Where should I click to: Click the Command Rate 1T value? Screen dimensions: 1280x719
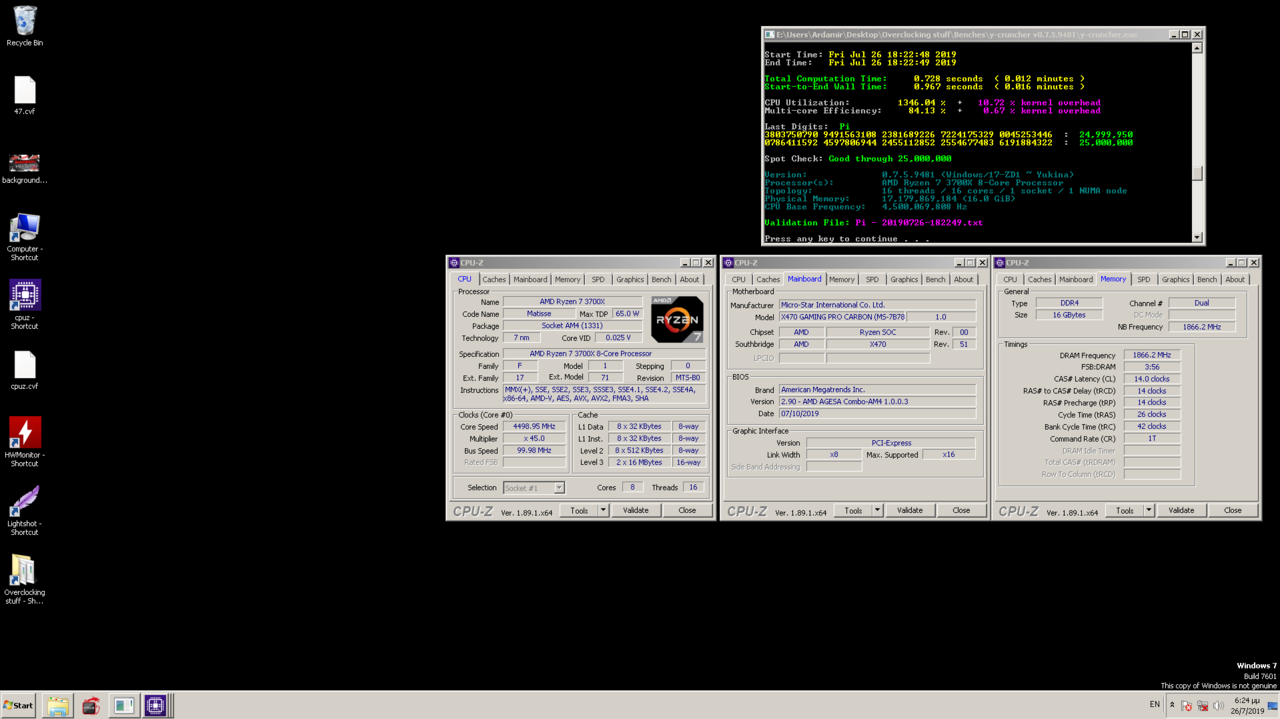1152,438
